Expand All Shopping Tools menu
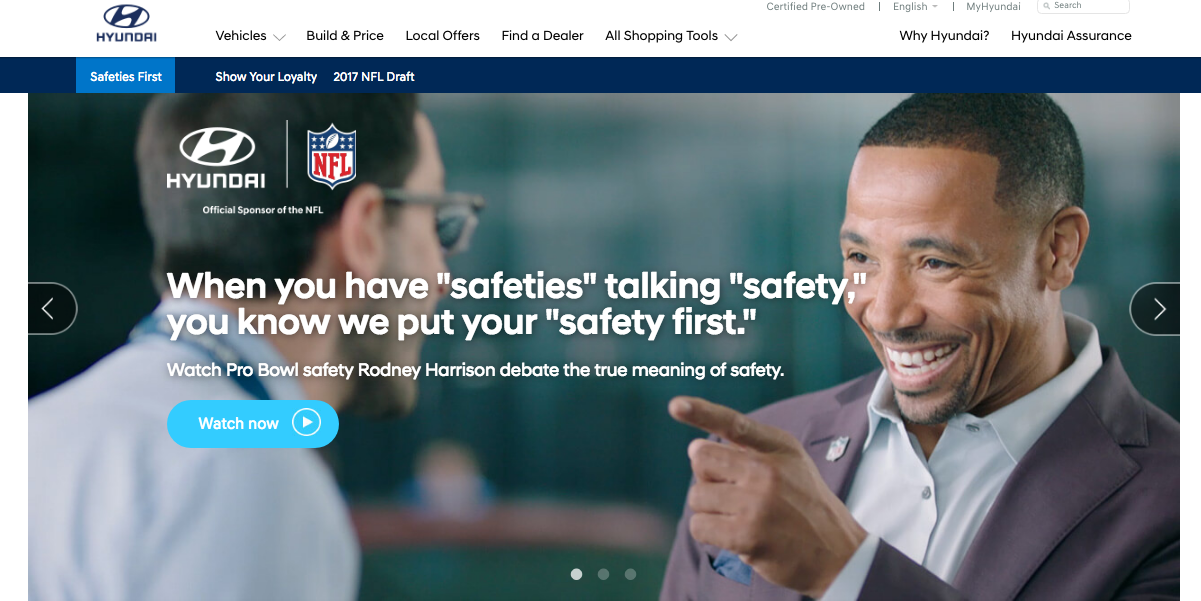This screenshot has width=1201, height=601. [671, 36]
